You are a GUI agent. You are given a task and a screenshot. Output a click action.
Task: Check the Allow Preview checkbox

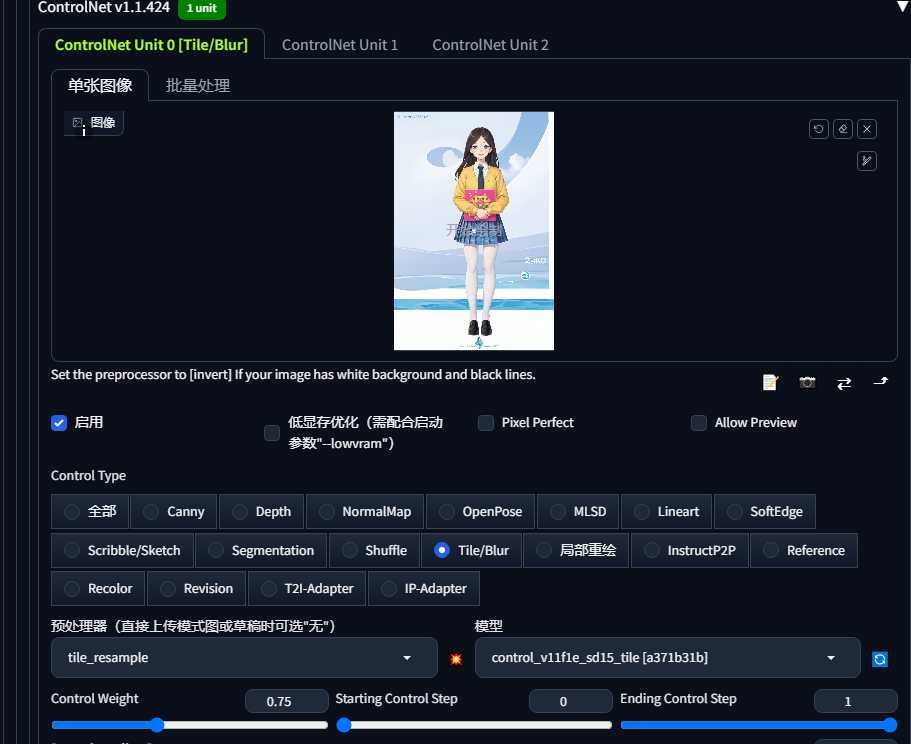(x=699, y=423)
